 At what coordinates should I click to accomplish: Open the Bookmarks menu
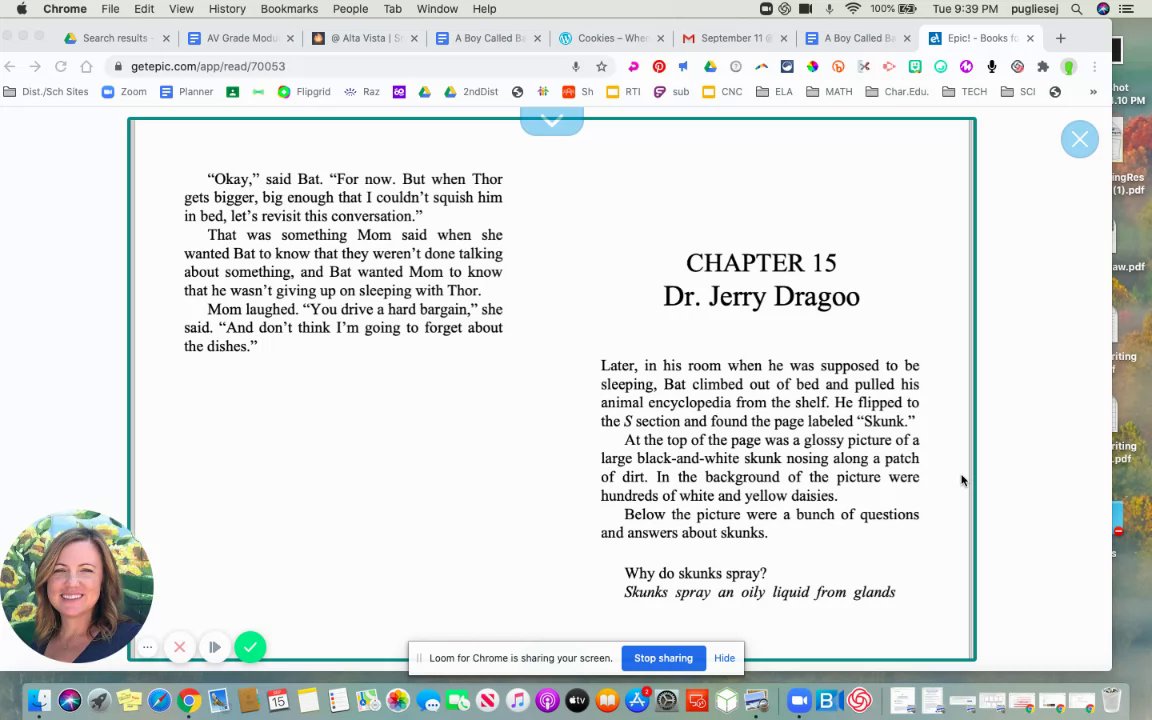point(289,9)
